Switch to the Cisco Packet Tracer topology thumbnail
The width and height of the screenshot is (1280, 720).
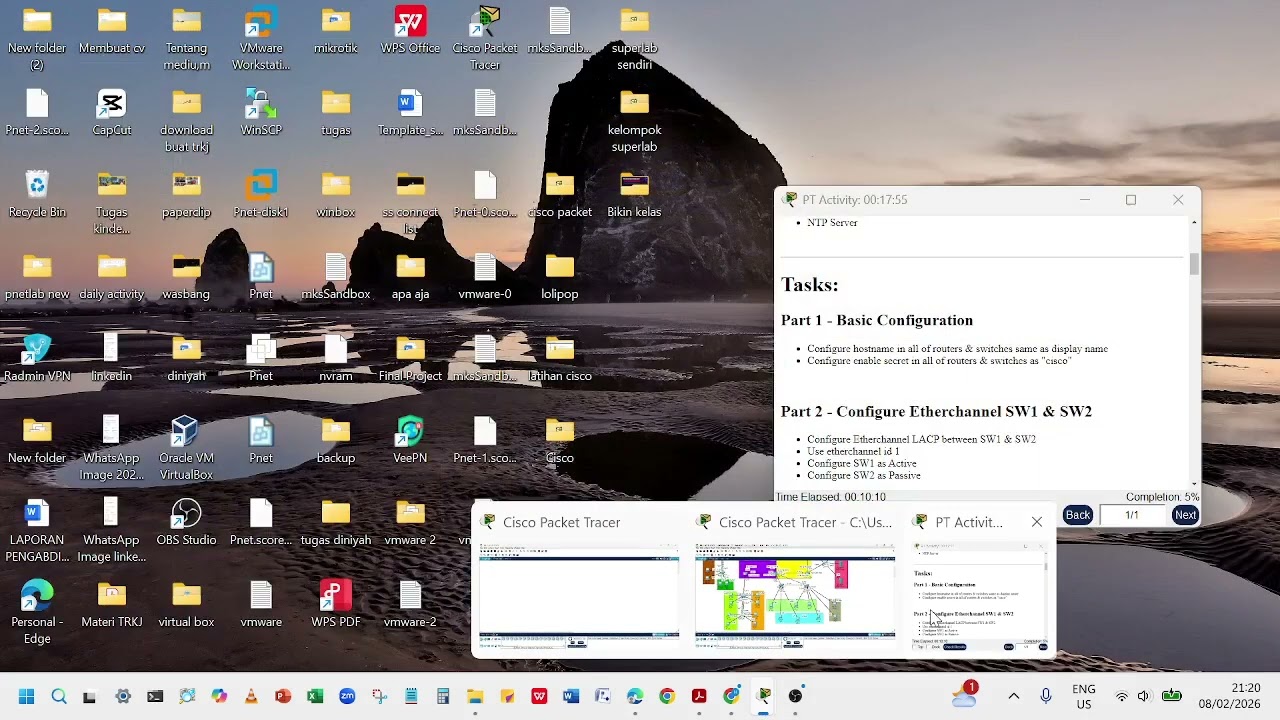click(794, 595)
